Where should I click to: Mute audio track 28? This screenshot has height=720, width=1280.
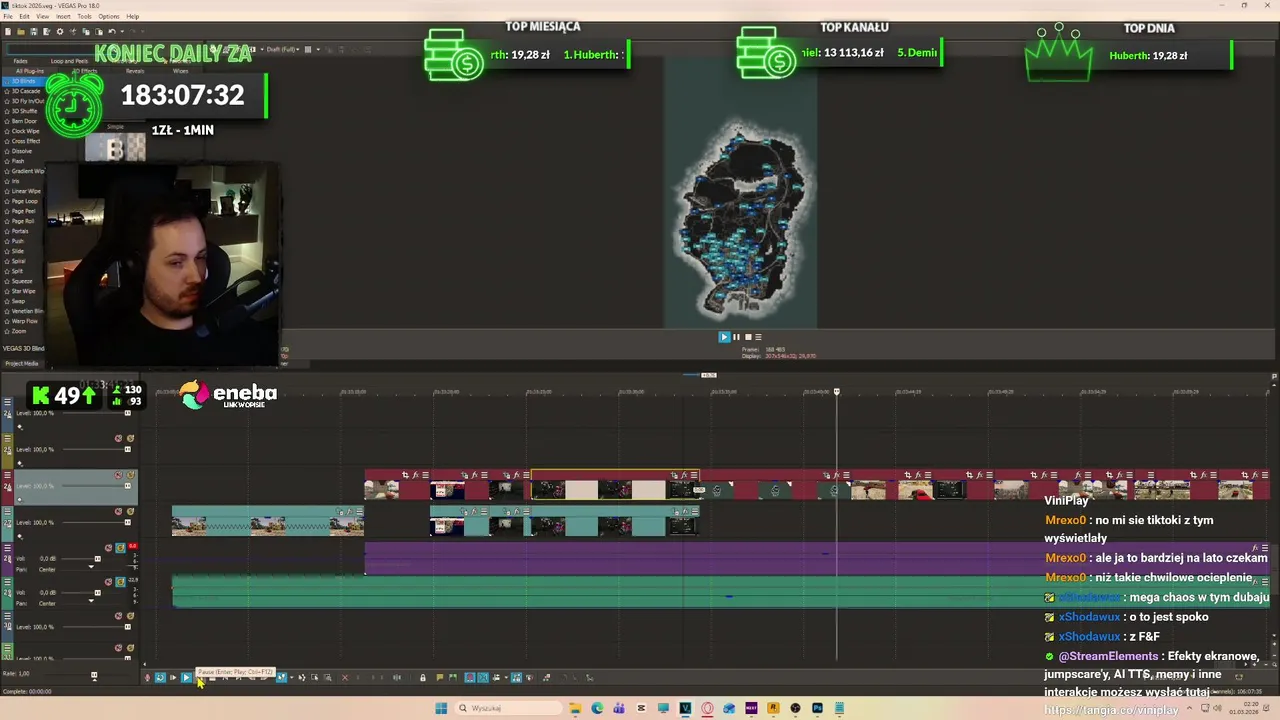pos(108,547)
